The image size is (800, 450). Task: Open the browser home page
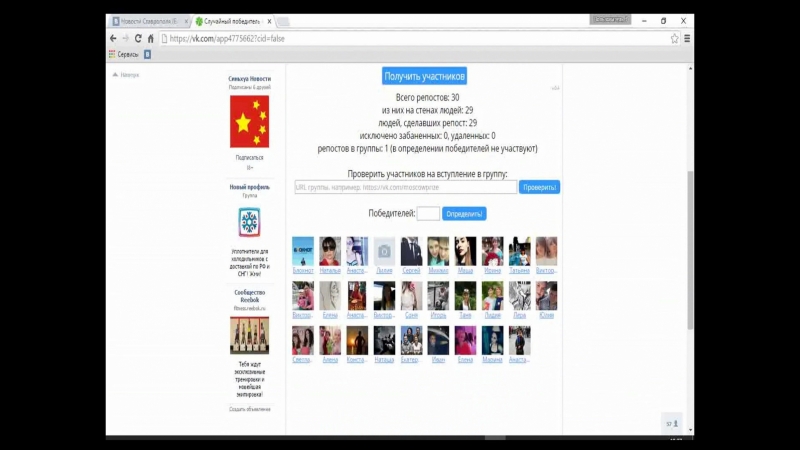(151, 38)
